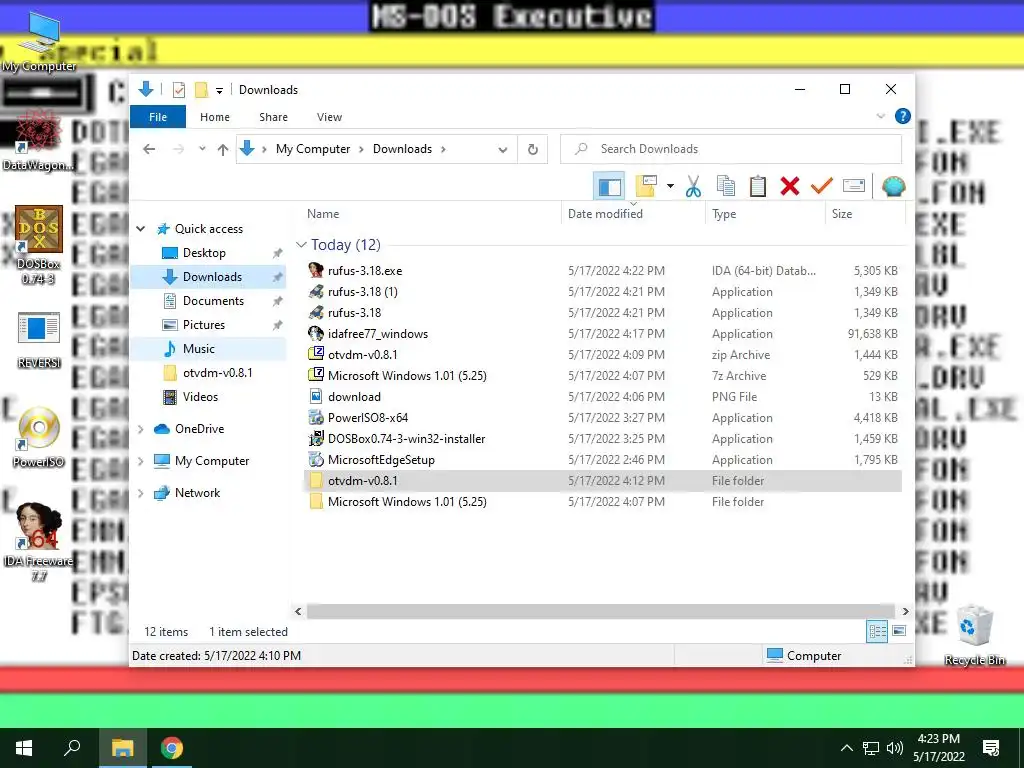This screenshot has width=1024, height=768.
Task: Click inside the Search Downloads box
Action: [731, 149]
